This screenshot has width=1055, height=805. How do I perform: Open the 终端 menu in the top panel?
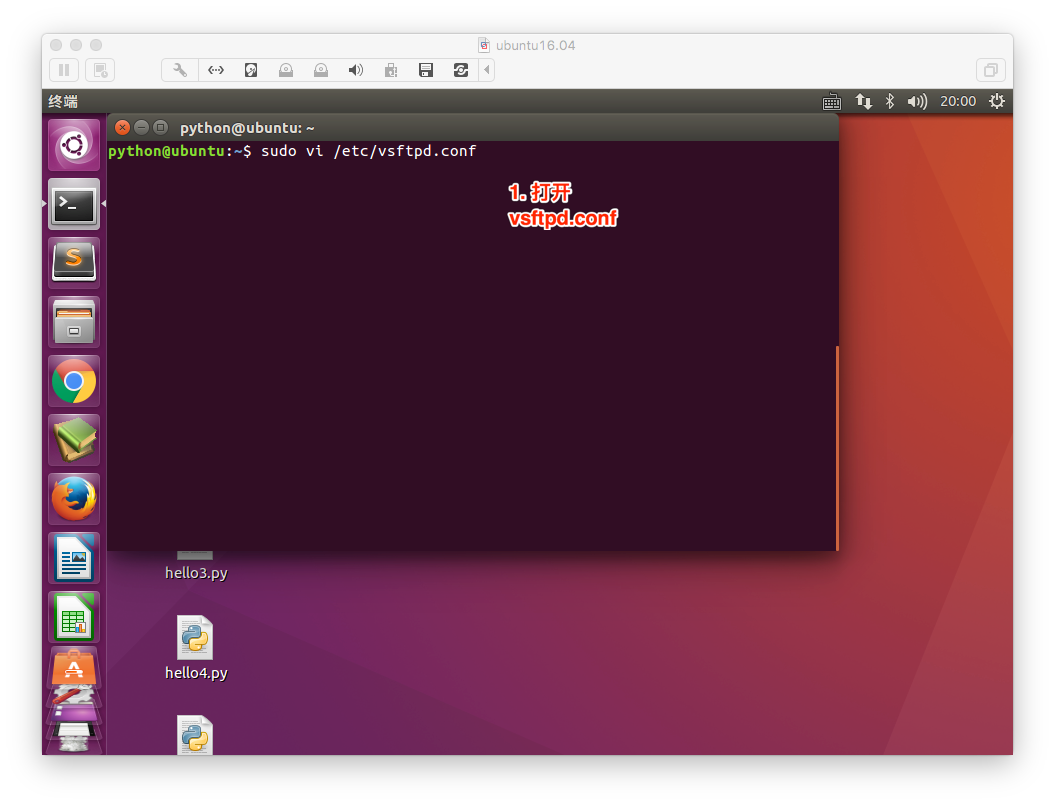click(x=63, y=102)
